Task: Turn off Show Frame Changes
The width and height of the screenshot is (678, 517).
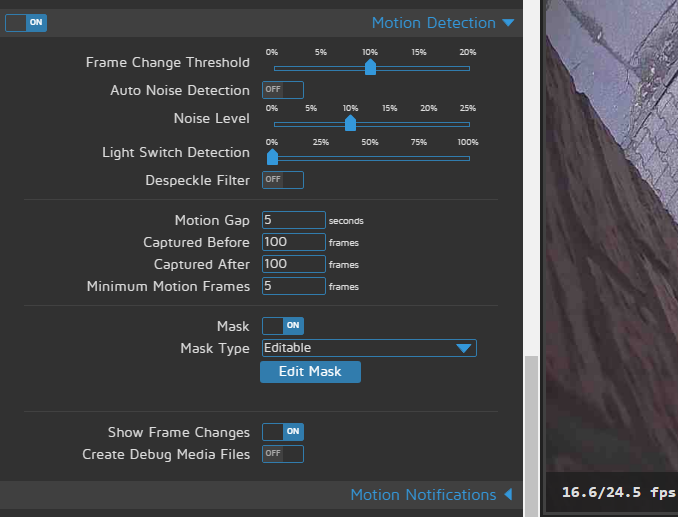Action: (x=282, y=432)
